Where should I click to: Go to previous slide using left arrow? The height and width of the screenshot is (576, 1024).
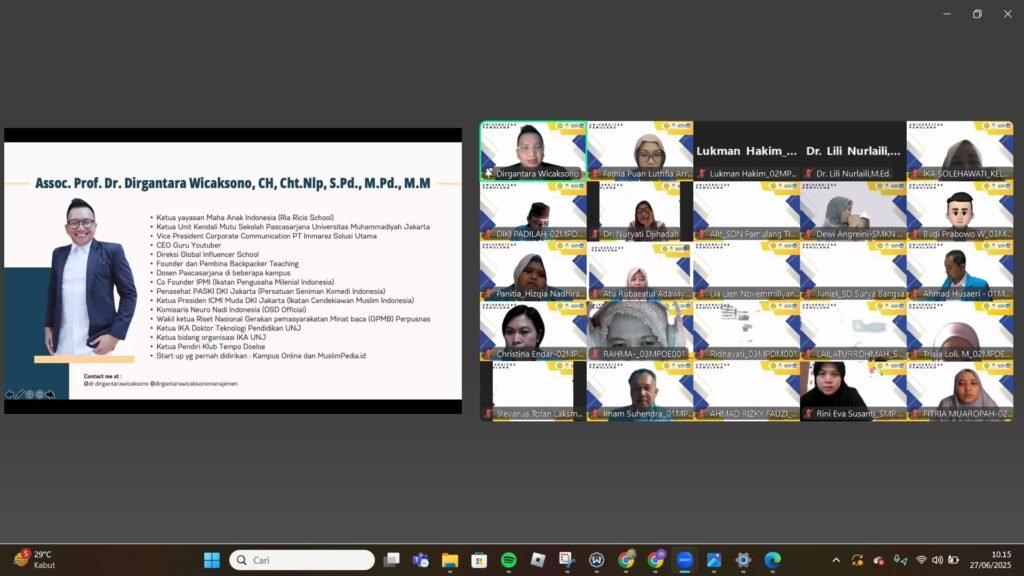click(x=10, y=394)
